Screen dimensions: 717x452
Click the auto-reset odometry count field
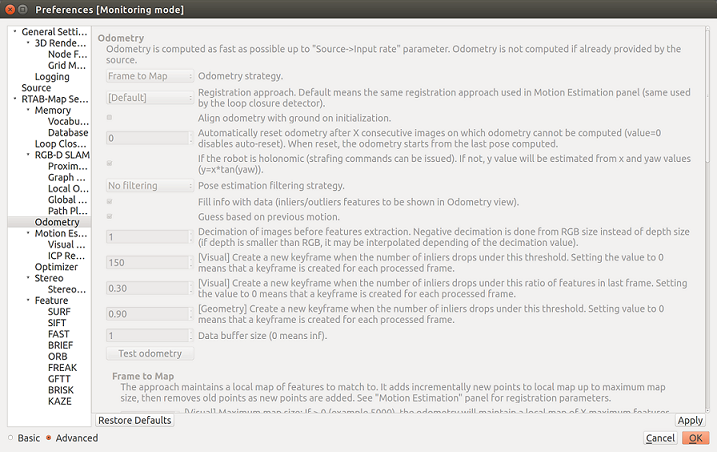[148, 137]
